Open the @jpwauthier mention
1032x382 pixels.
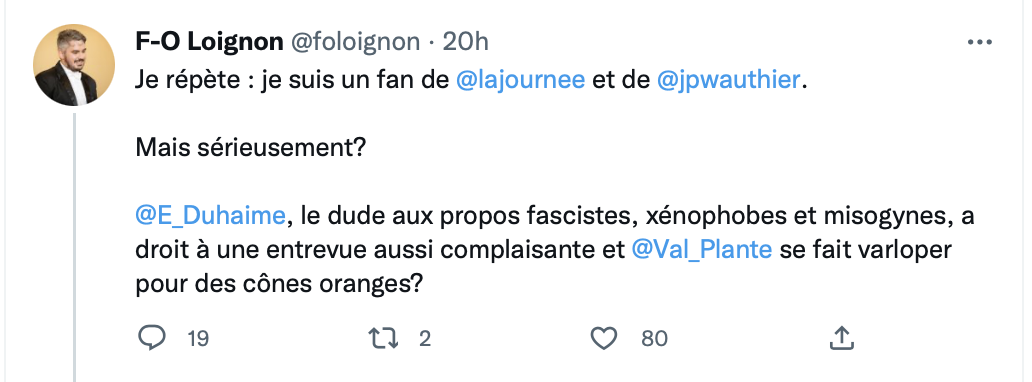729,80
